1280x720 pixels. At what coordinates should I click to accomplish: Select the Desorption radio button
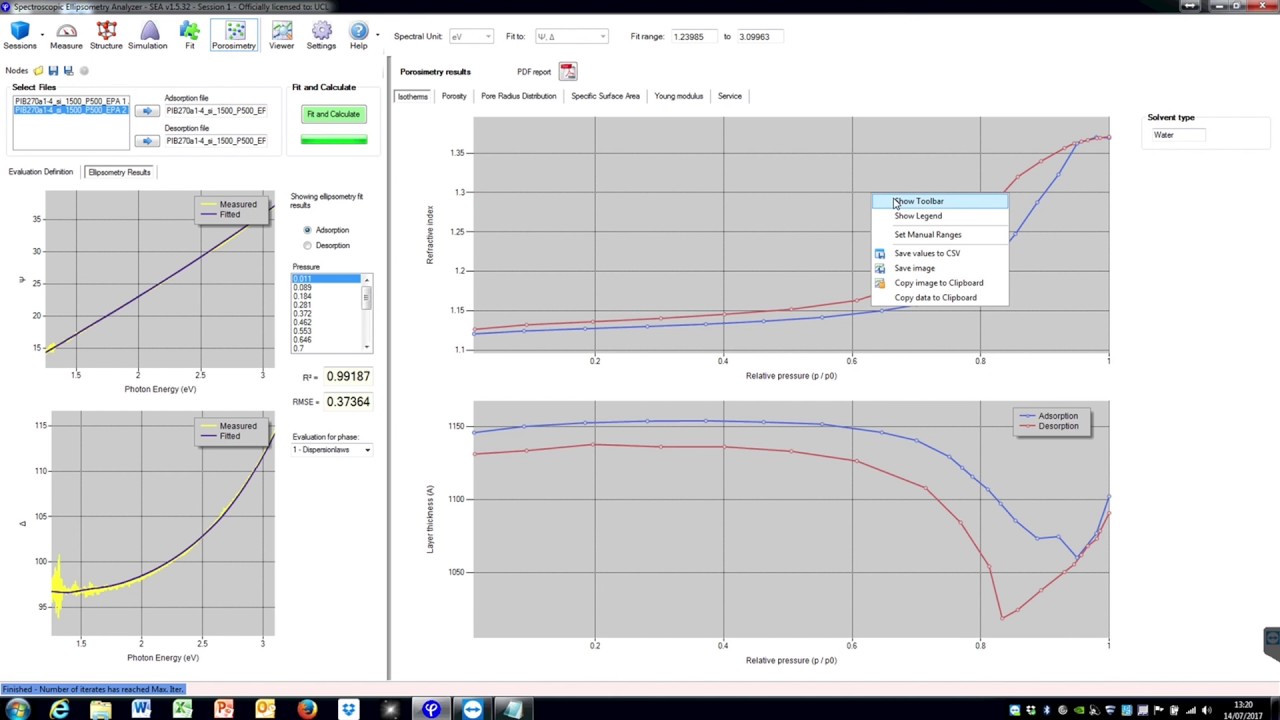pos(308,246)
